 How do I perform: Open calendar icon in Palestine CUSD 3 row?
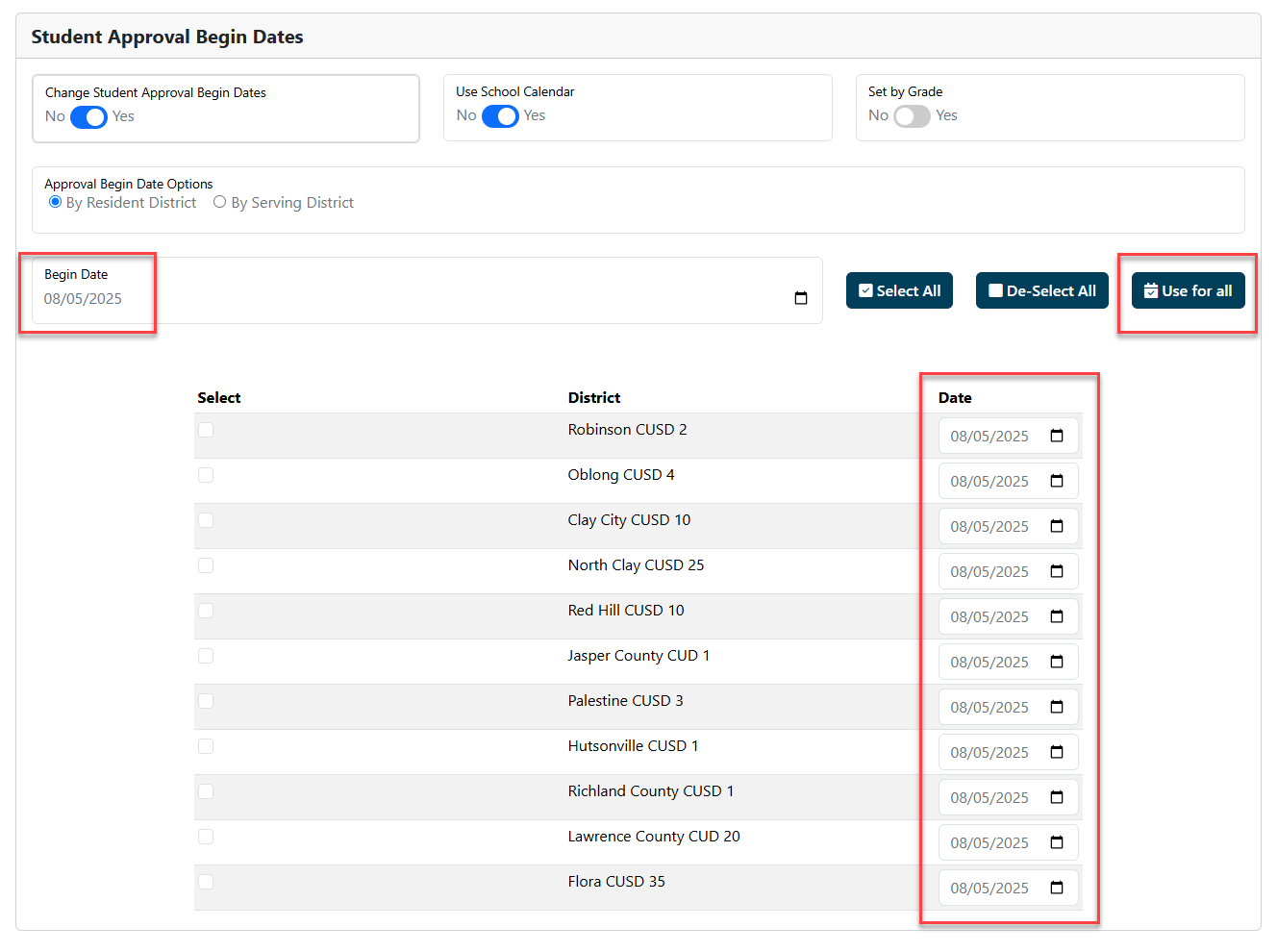(x=1057, y=707)
